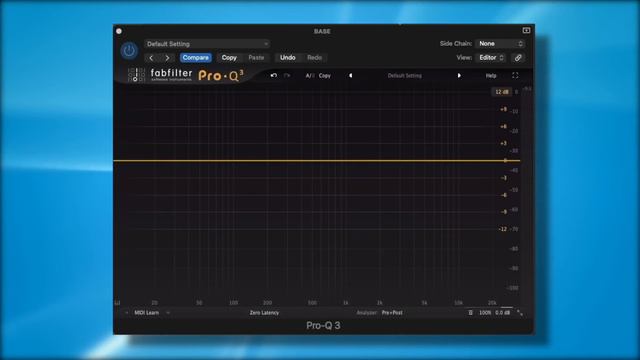Viewport: 640px width, 360px height.
Task: Click FabFilter redo arrow icon
Action: tap(287, 76)
